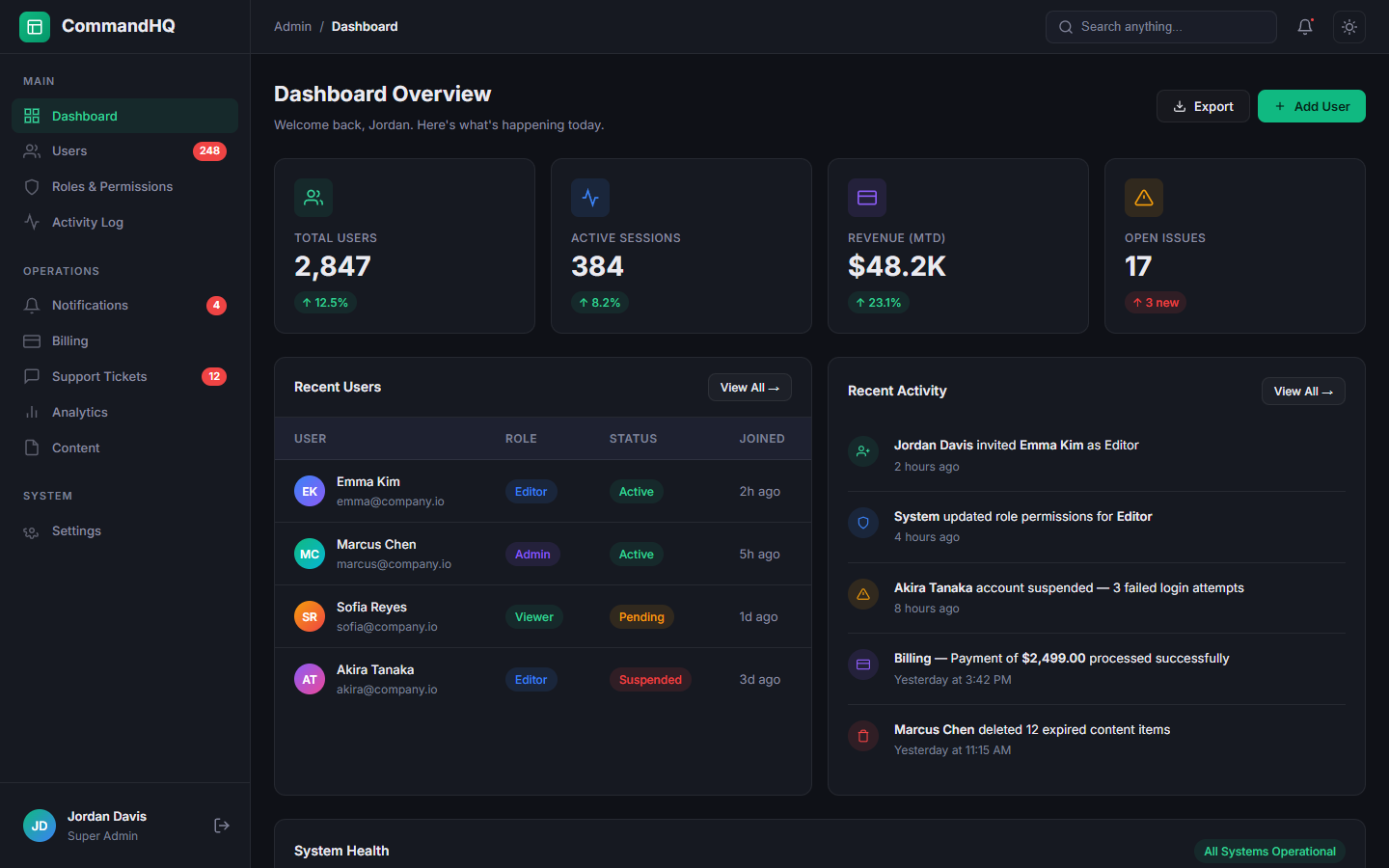Click the Open Issues warning icon
1389x868 pixels.
tap(1144, 198)
